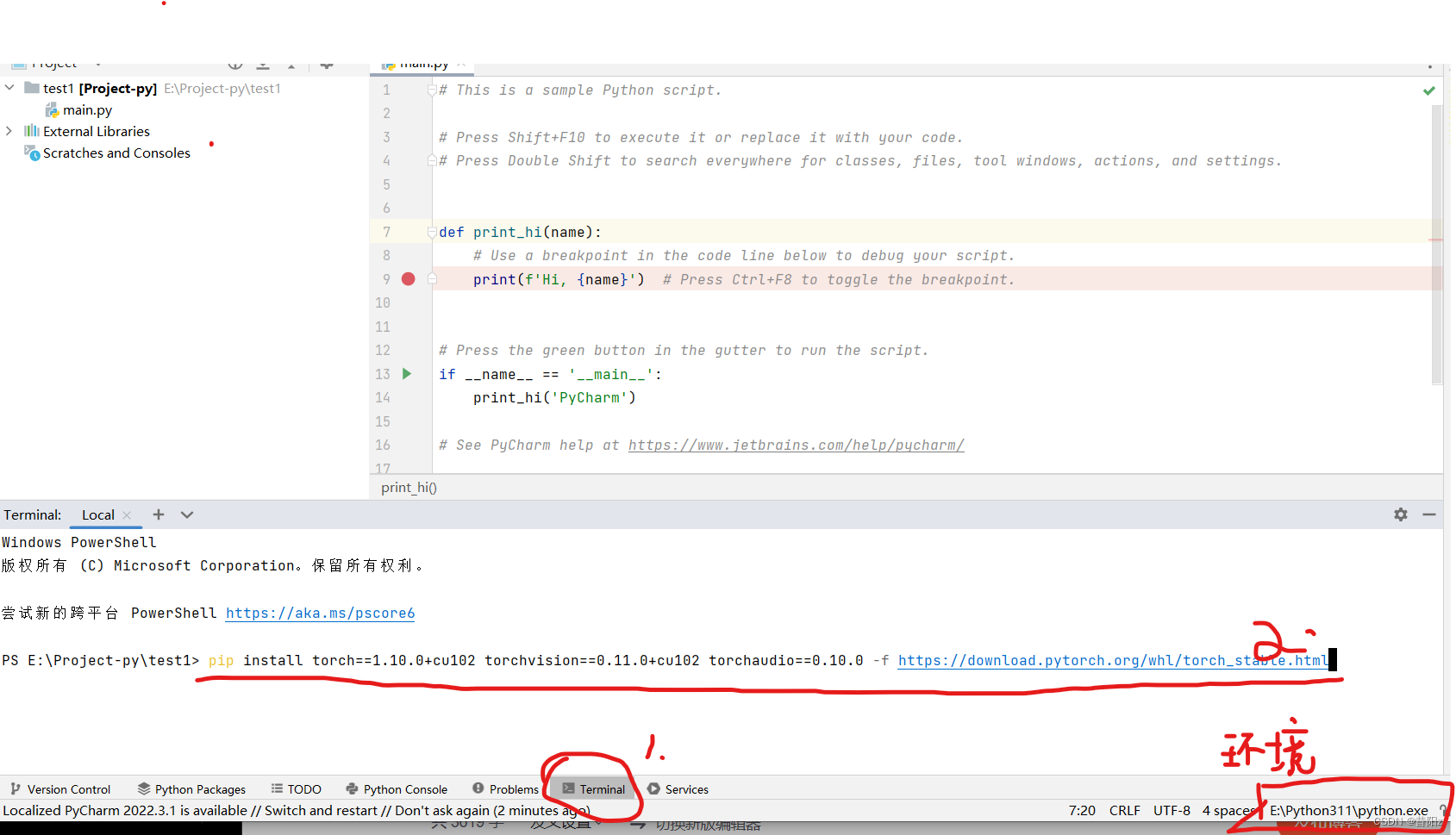This screenshot has height=835, width=1456.
Task: Expand the External Libraries node
Action: pos(9,131)
